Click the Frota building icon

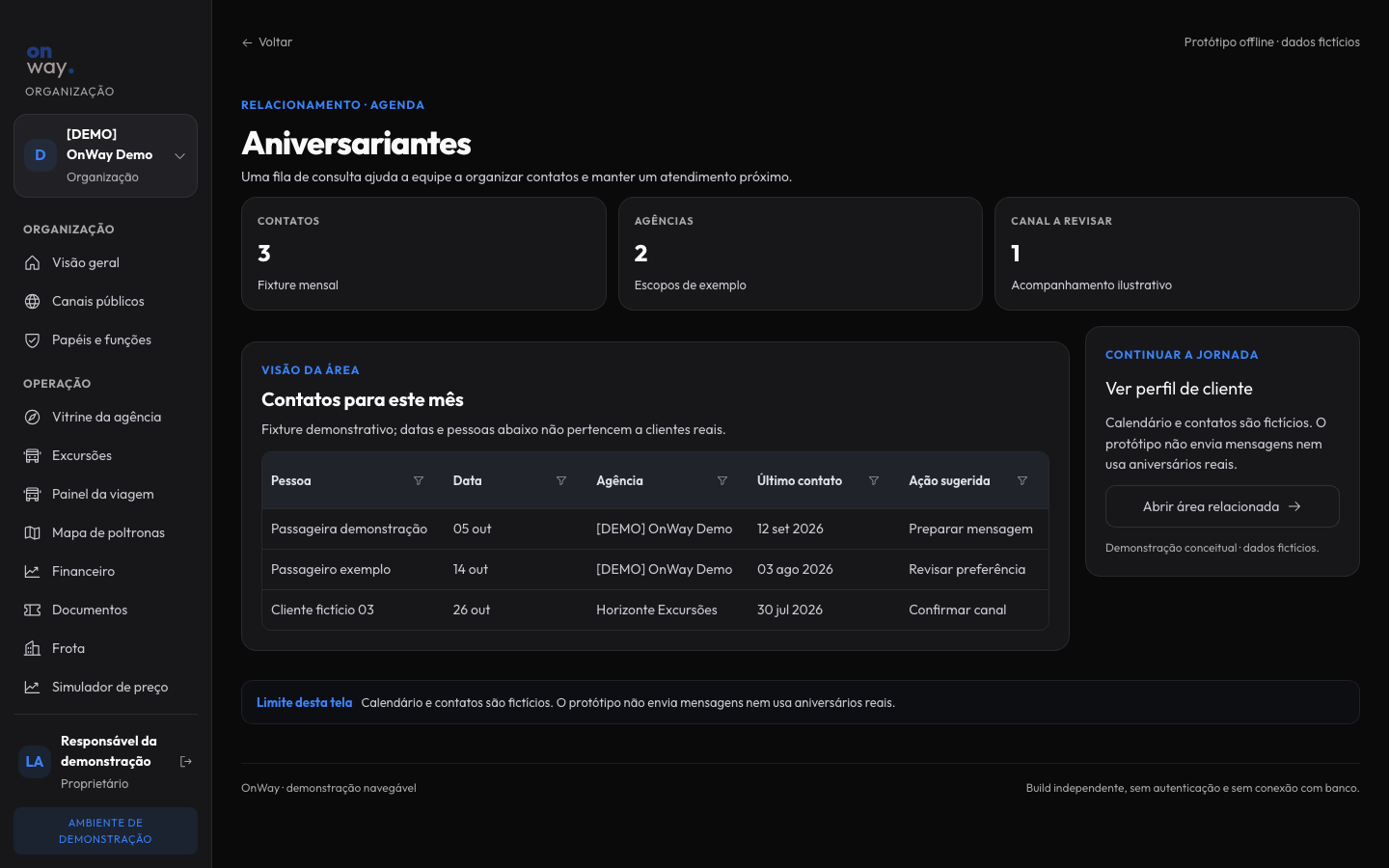pos(32,648)
